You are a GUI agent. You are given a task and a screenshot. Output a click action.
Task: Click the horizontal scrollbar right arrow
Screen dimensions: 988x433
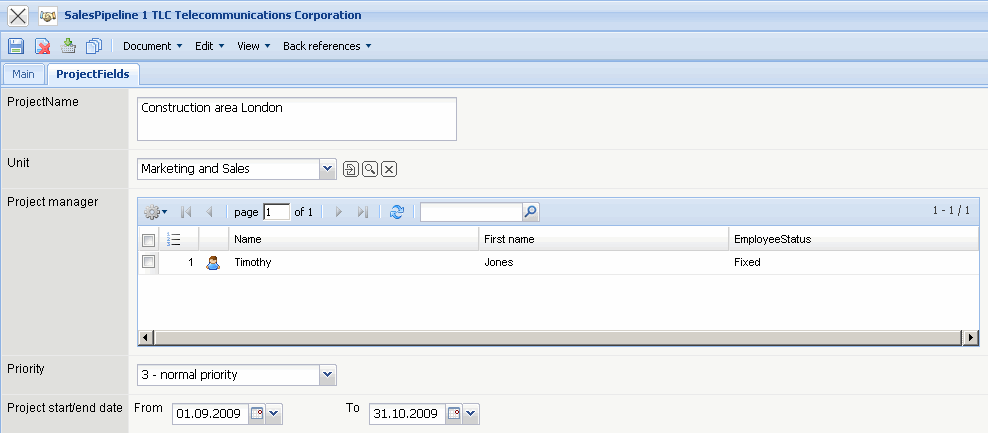(971, 338)
